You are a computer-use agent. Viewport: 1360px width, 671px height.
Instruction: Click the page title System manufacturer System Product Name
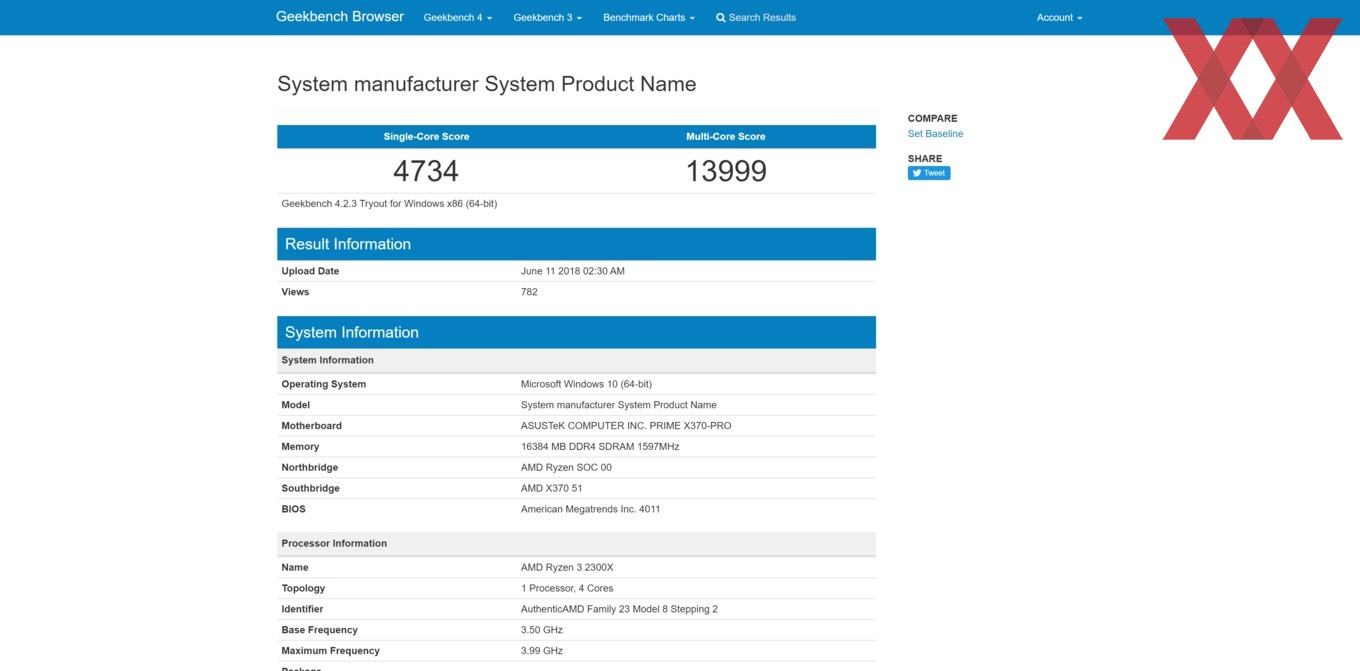click(x=486, y=84)
